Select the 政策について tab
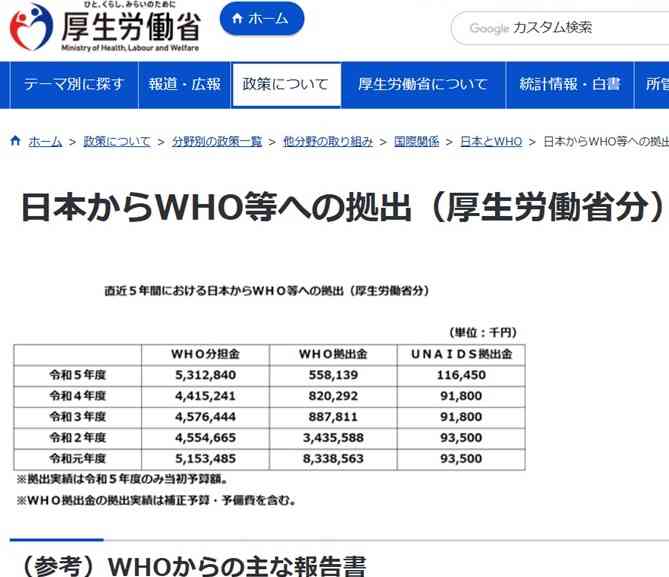 coord(285,85)
